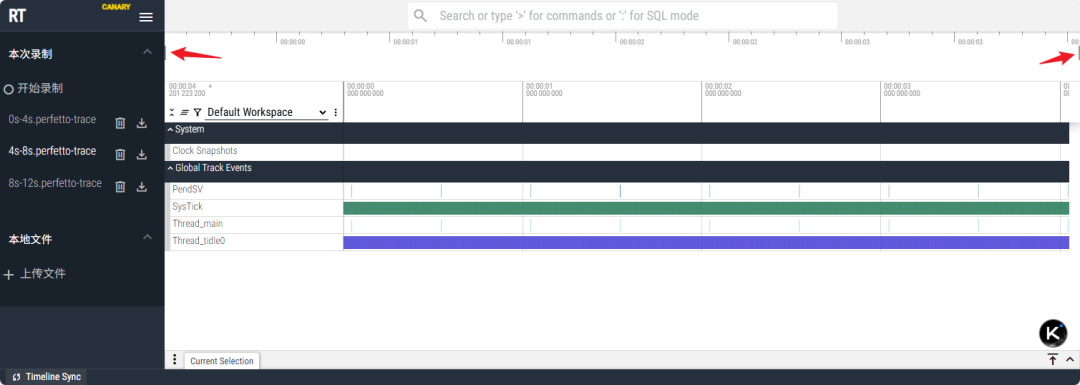Open the 4s-8s.perfetto-trace file
Screen dimensions: 1080x385
52,151
